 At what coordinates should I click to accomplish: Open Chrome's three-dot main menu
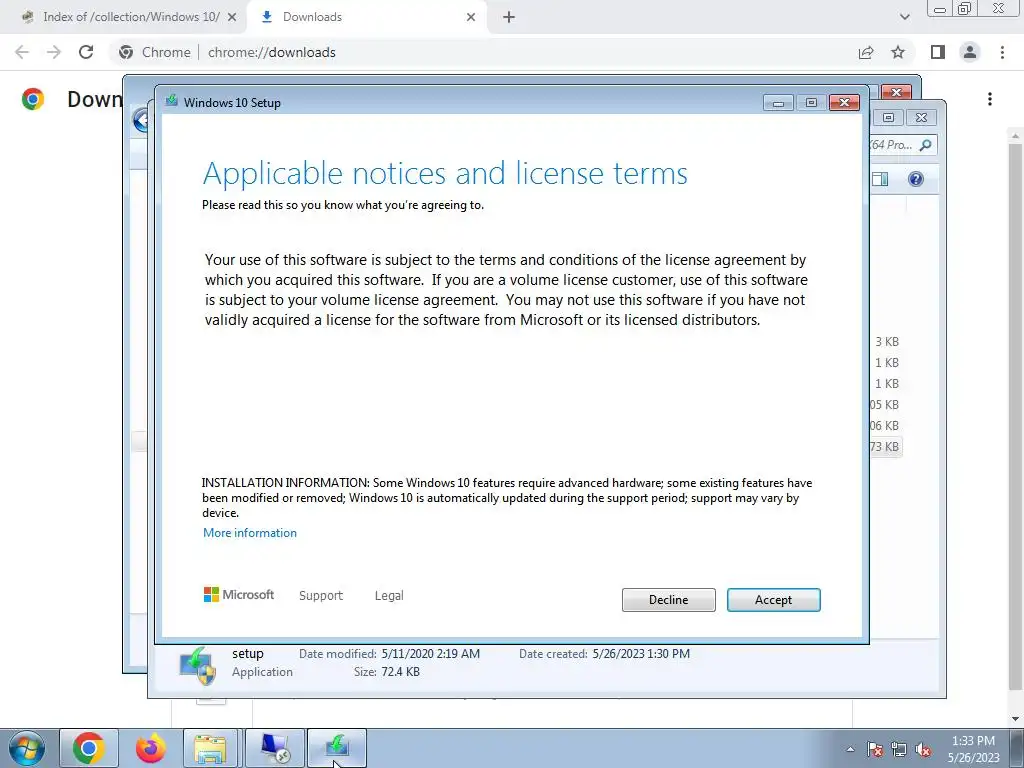[x=1002, y=52]
